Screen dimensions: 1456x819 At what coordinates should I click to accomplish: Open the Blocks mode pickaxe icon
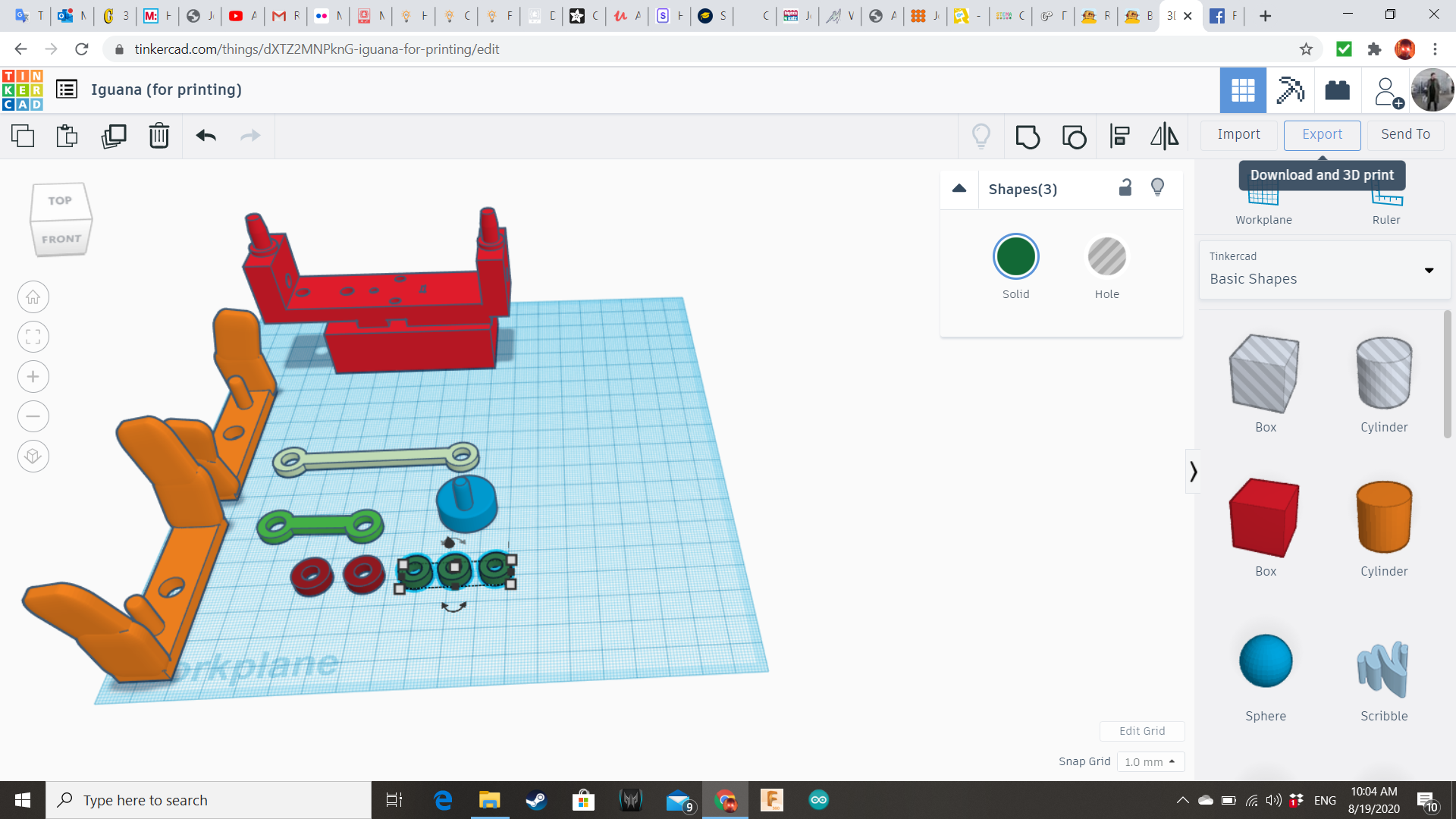1290,90
